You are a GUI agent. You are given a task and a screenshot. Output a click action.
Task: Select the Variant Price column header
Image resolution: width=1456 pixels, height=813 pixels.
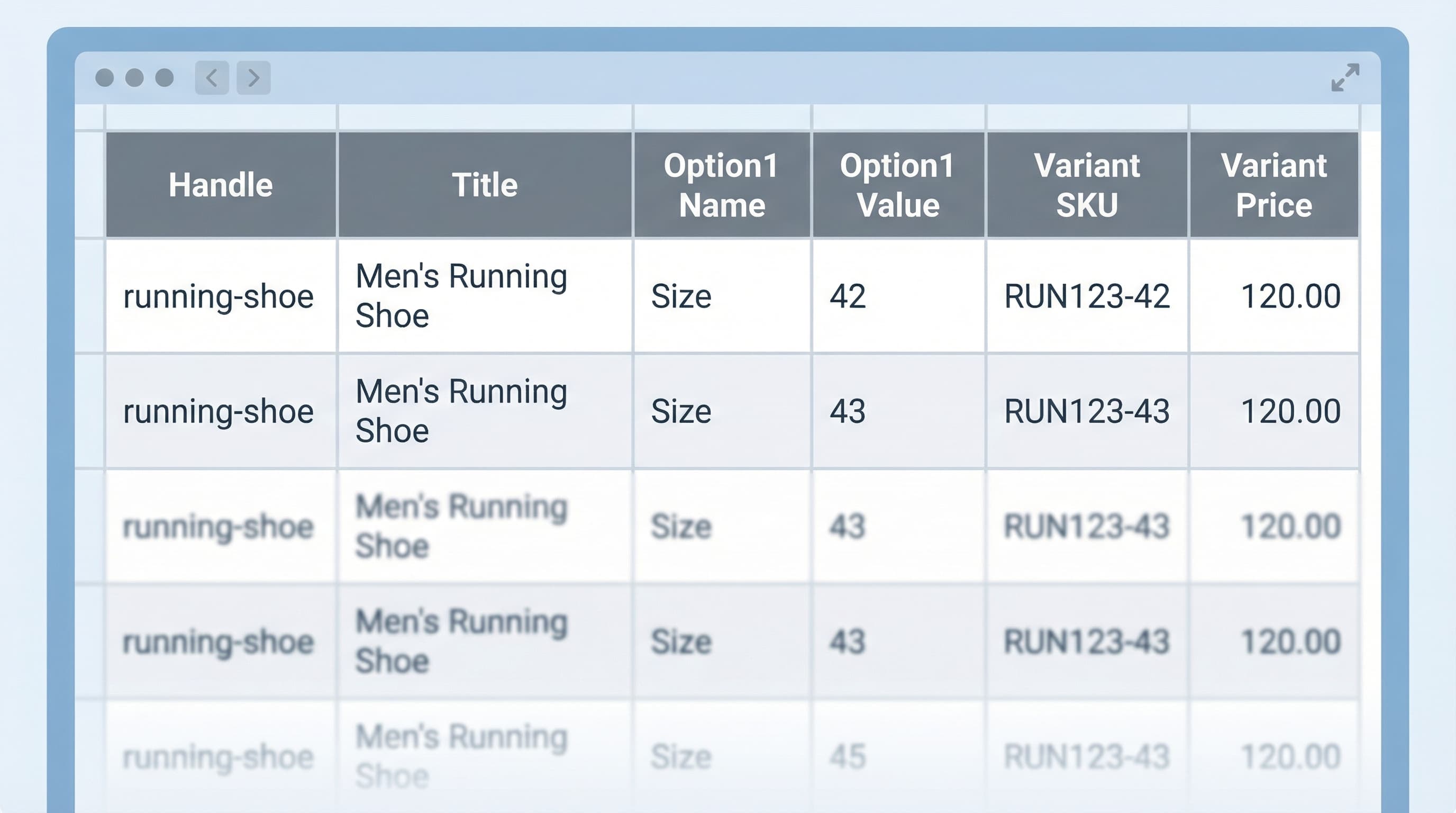1273,185
